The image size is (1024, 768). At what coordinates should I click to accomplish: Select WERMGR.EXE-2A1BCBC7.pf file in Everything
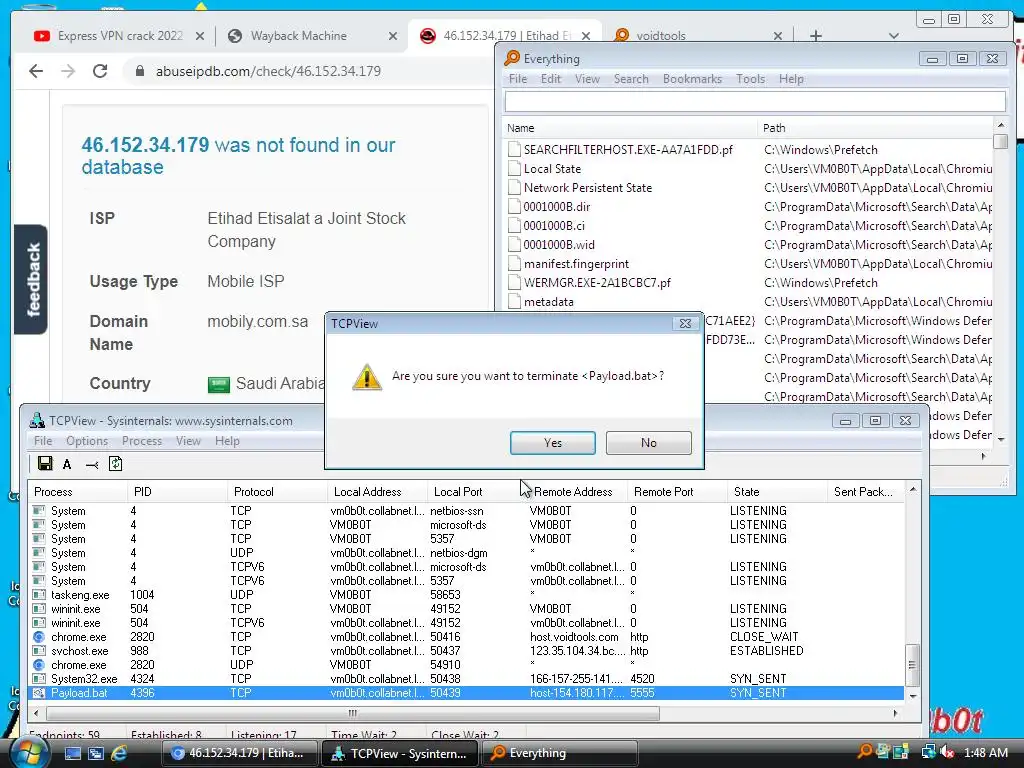pos(597,283)
